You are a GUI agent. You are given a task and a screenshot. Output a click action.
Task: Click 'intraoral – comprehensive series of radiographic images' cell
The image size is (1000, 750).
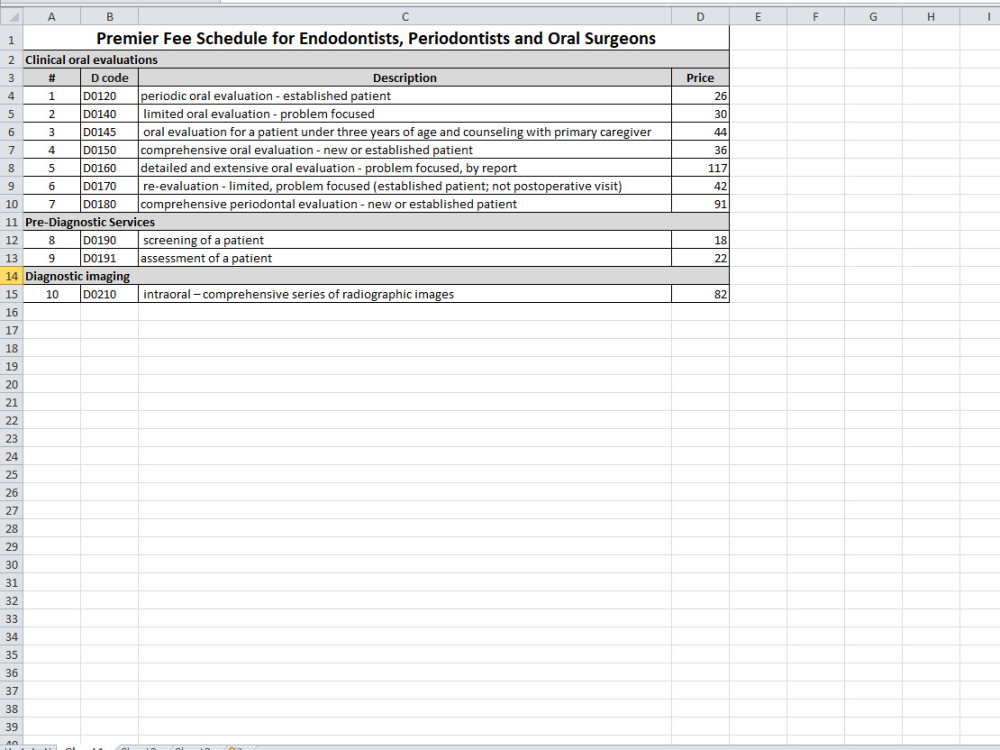(x=405, y=294)
